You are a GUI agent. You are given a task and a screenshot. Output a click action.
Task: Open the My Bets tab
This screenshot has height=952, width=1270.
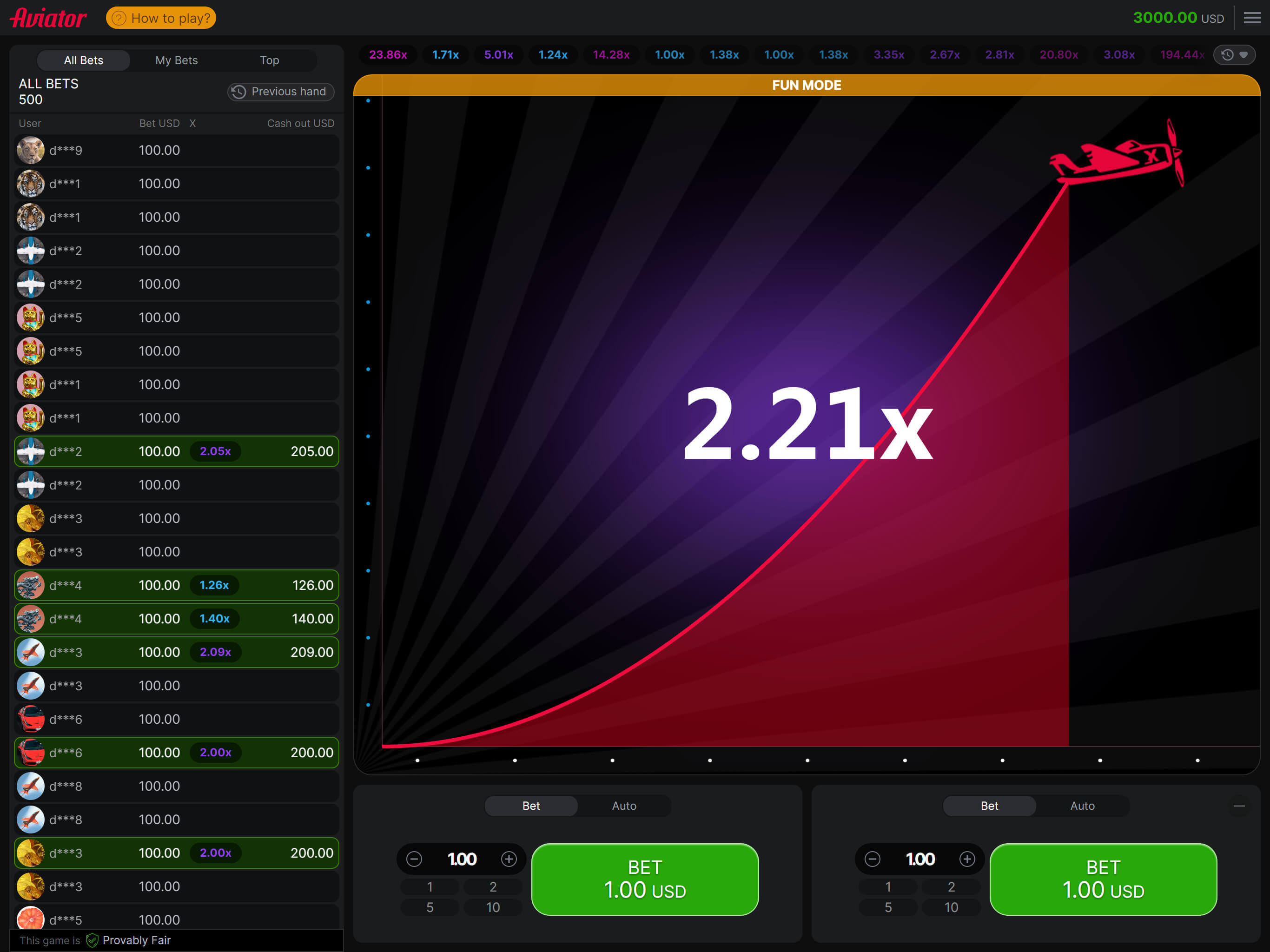click(176, 60)
